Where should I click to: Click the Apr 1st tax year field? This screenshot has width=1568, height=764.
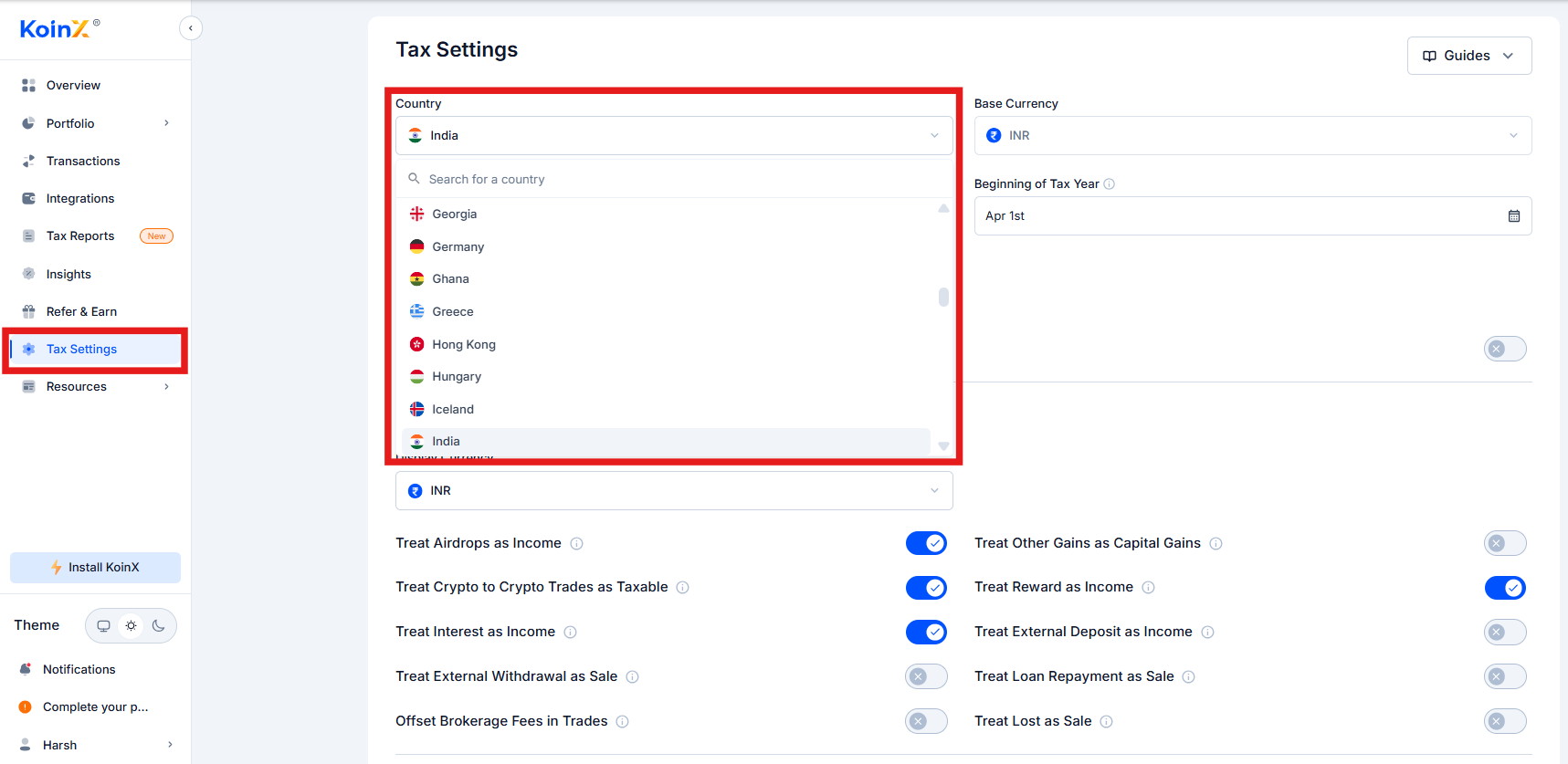coord(1253,216)
